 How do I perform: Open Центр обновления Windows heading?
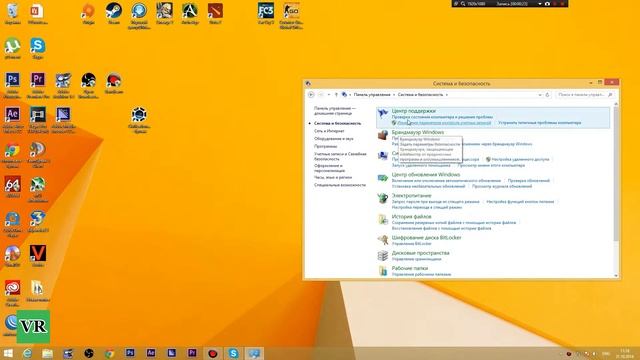[426, 174]
